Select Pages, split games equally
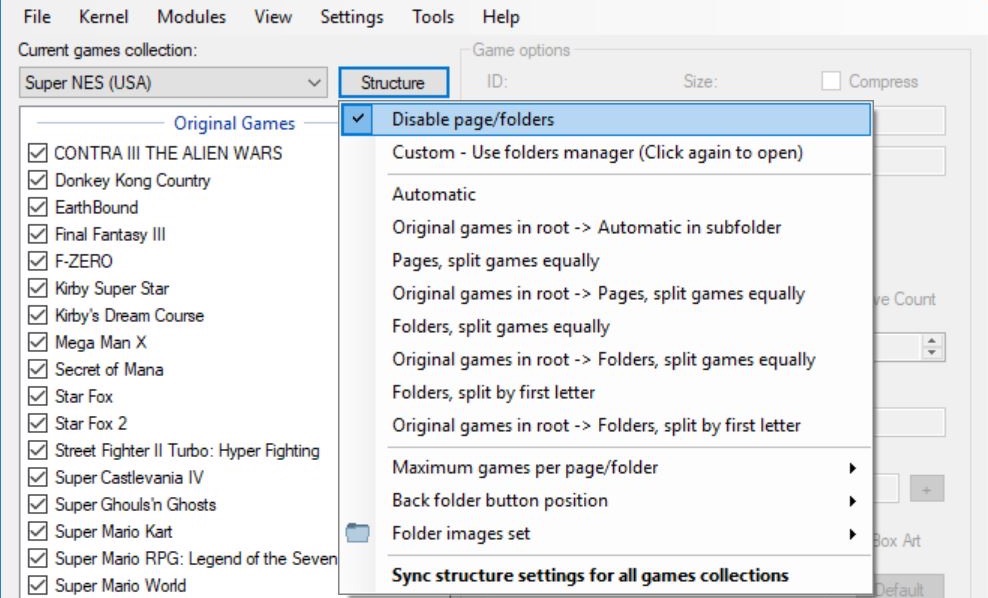 606,260
